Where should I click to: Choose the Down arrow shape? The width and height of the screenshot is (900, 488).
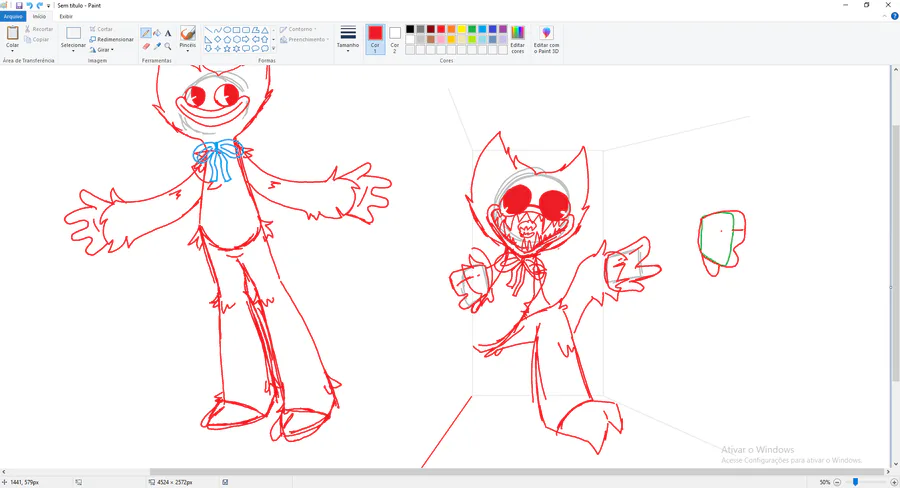[208, 49]
